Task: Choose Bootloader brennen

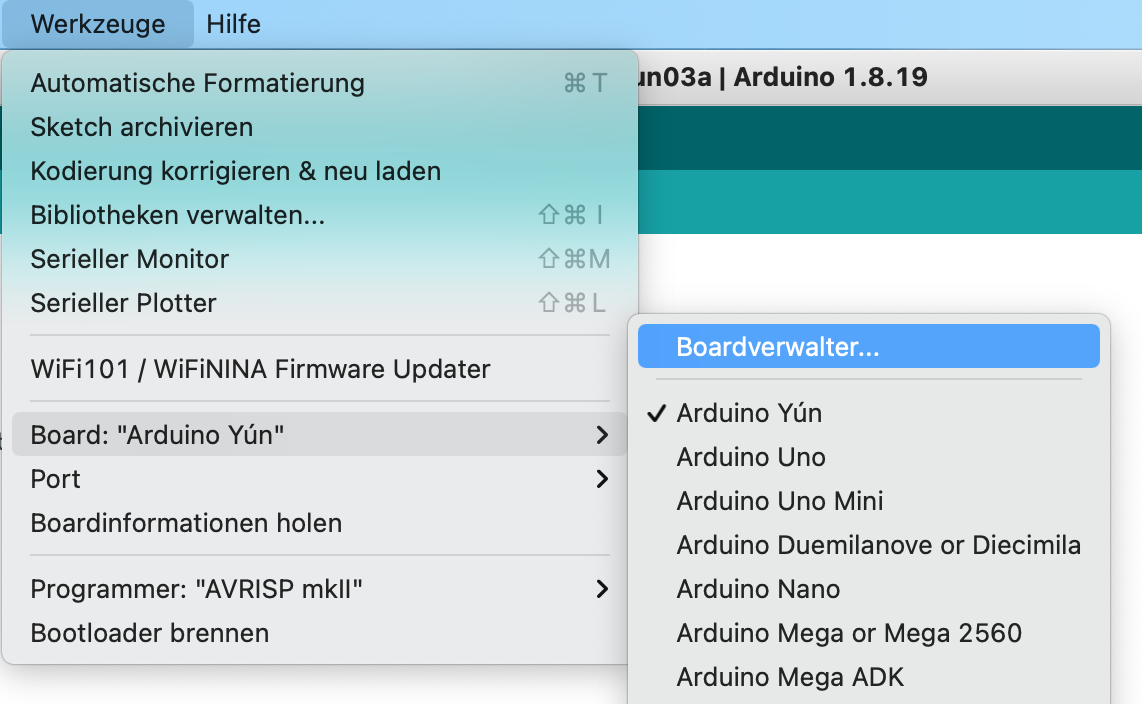Action: coord(320,633)
